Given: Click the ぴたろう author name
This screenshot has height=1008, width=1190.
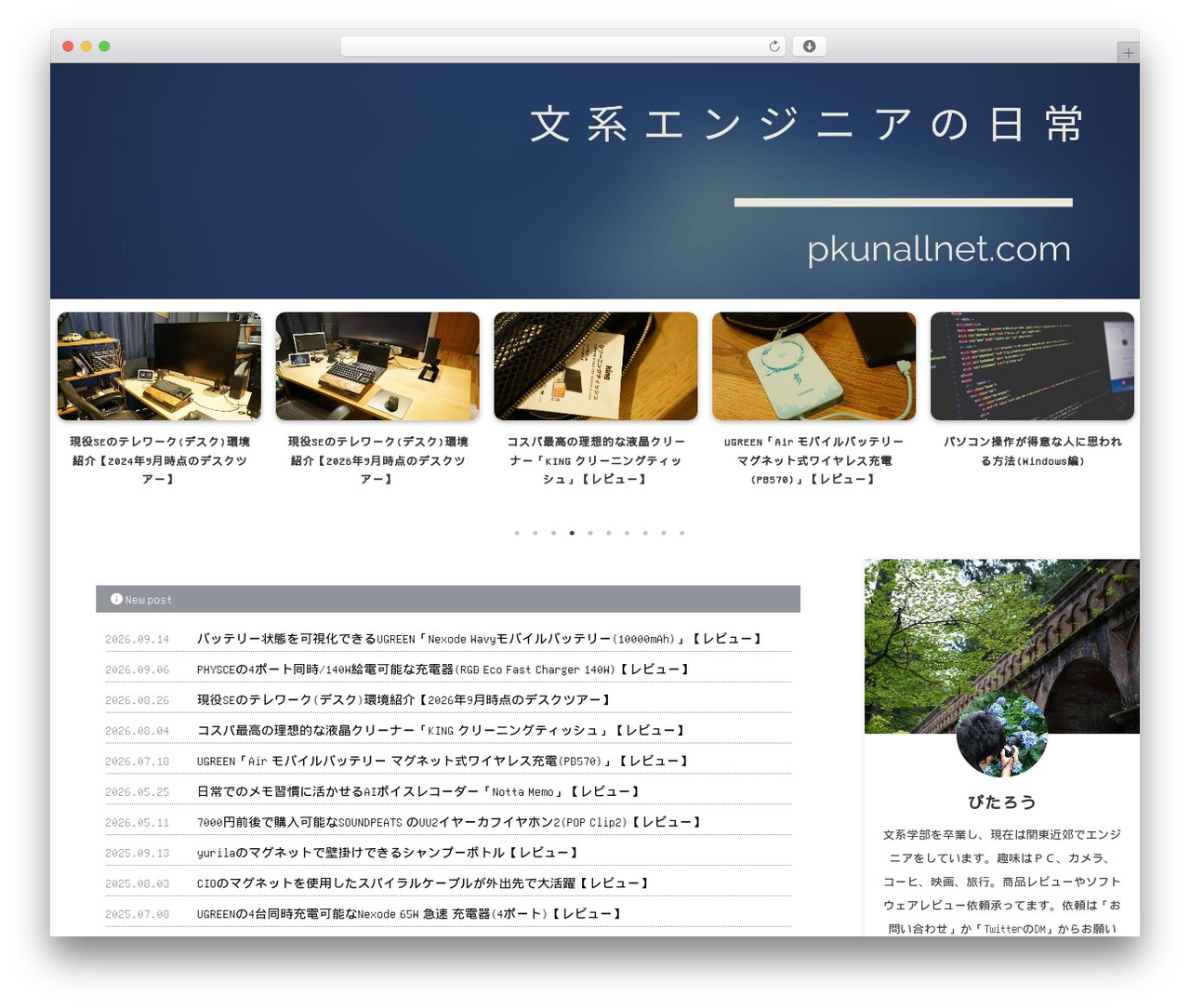Looking at the screenshot, I should tap(1002, 802).
